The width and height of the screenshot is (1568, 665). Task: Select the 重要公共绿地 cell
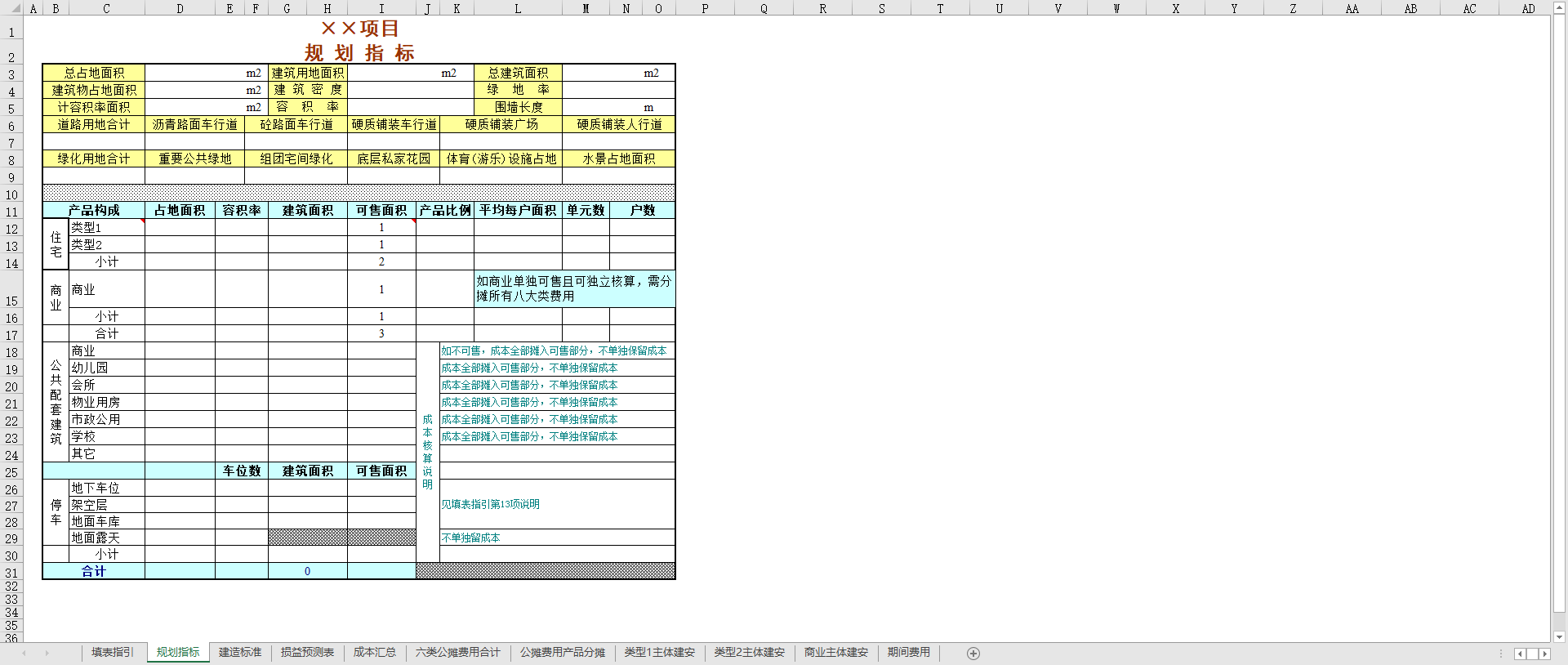194,158
